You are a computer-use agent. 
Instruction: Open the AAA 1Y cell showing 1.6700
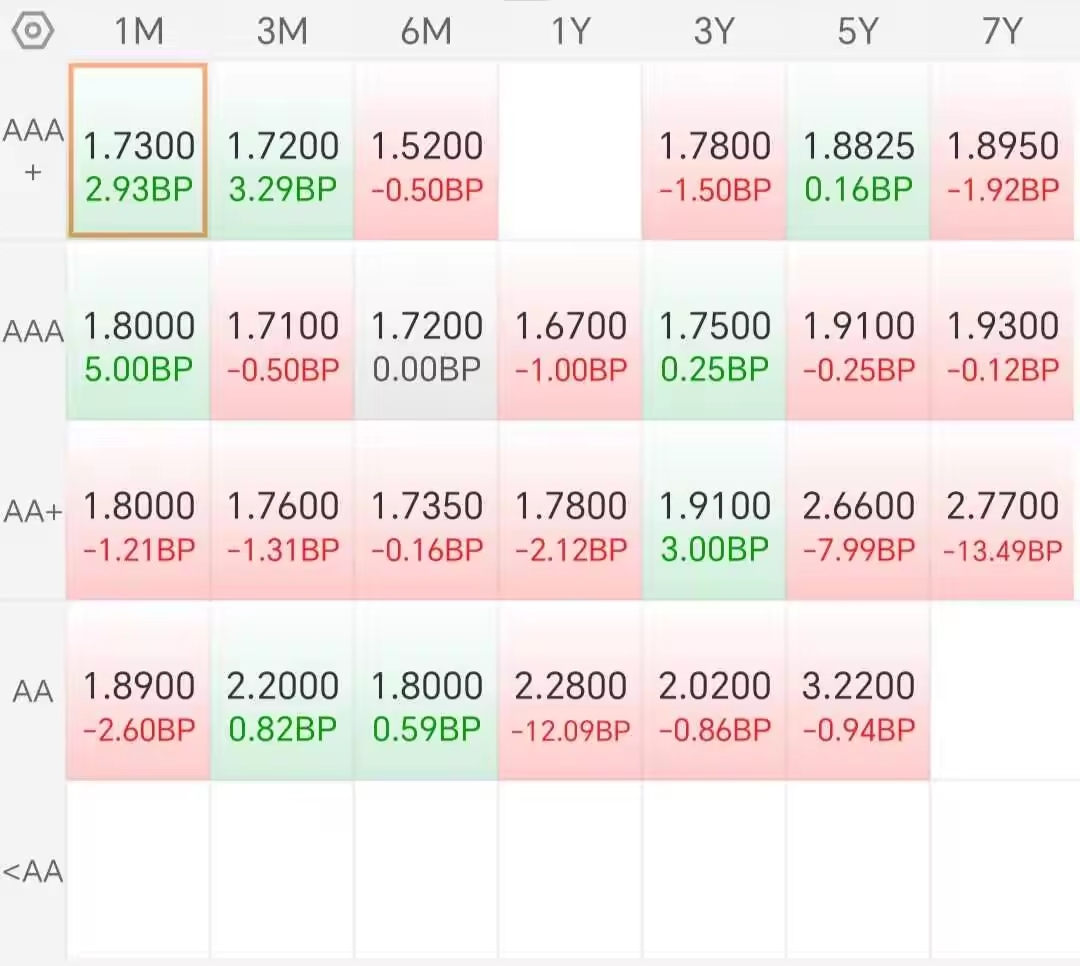coord(570,331)
